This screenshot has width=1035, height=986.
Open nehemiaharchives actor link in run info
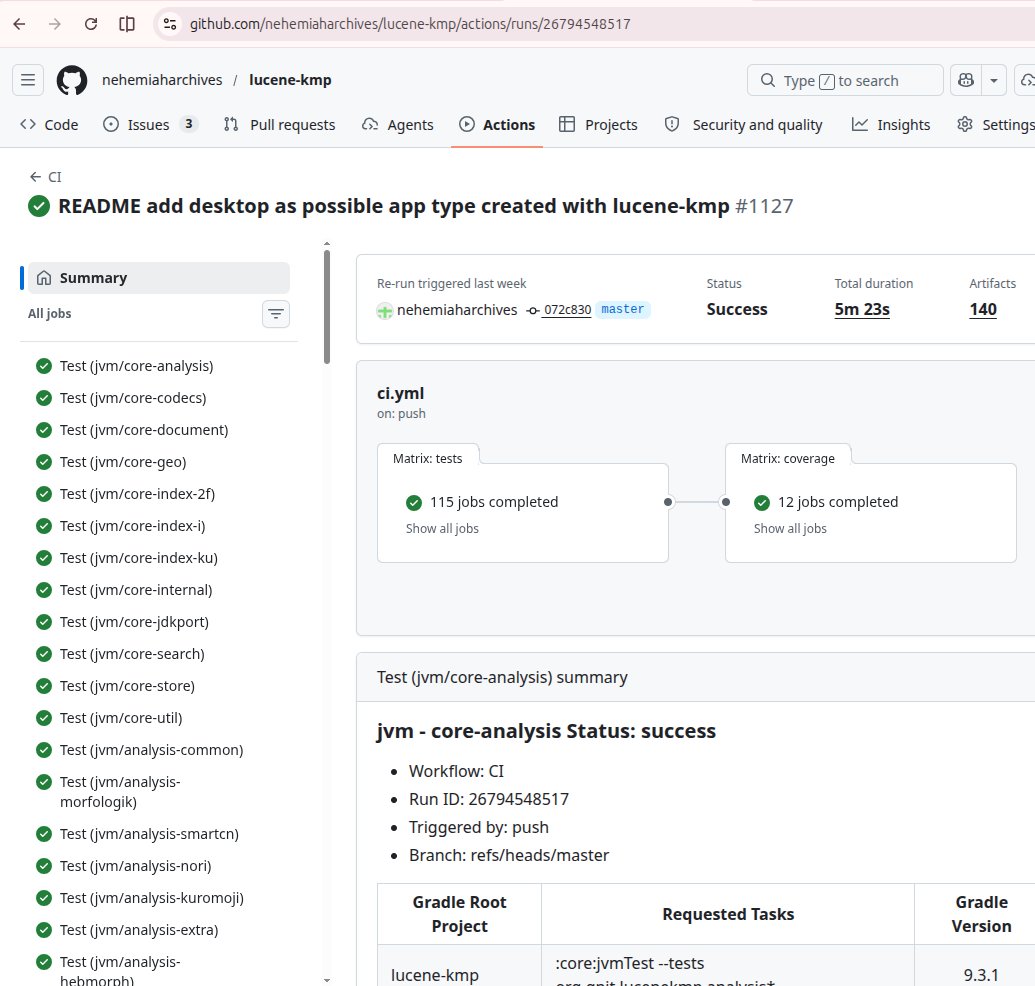457,310
